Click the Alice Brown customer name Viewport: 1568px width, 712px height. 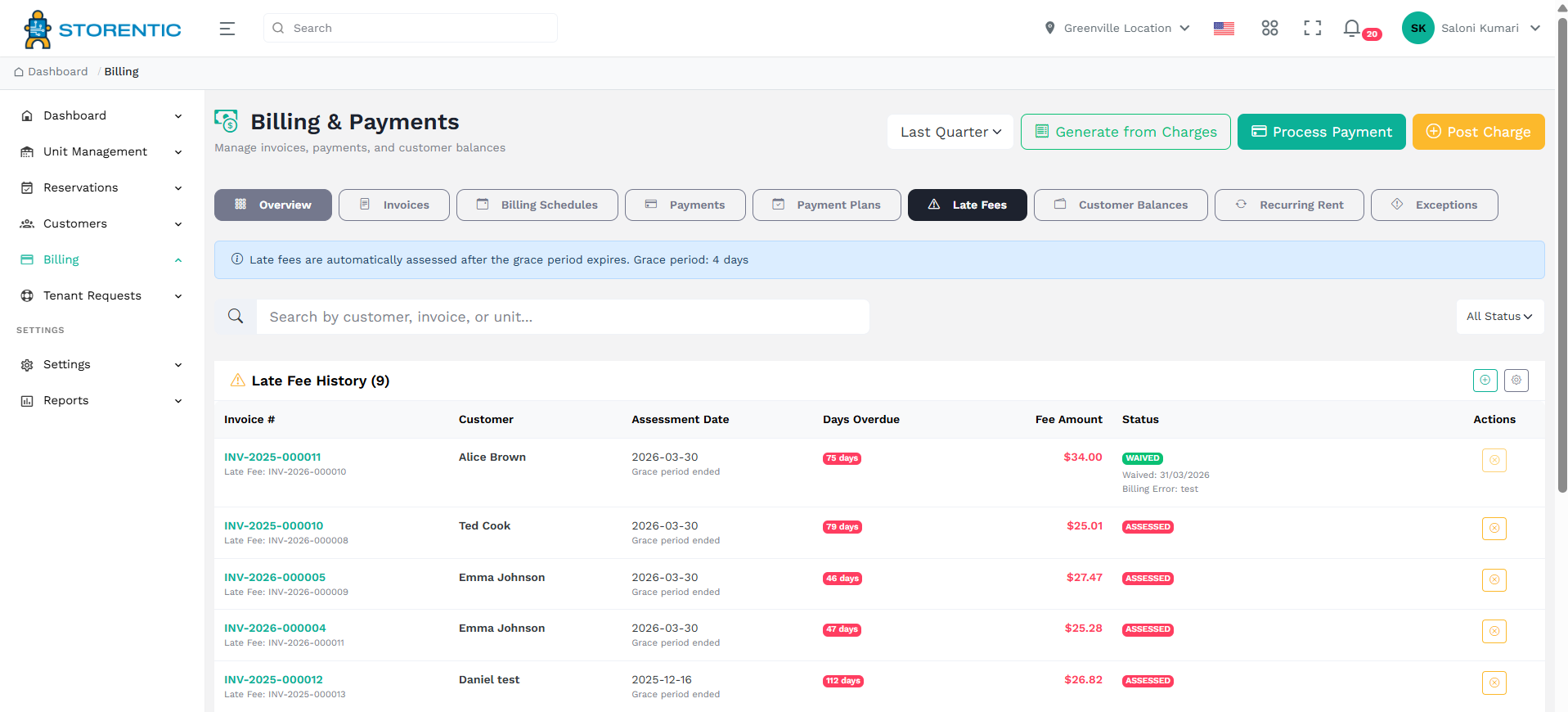492,457
